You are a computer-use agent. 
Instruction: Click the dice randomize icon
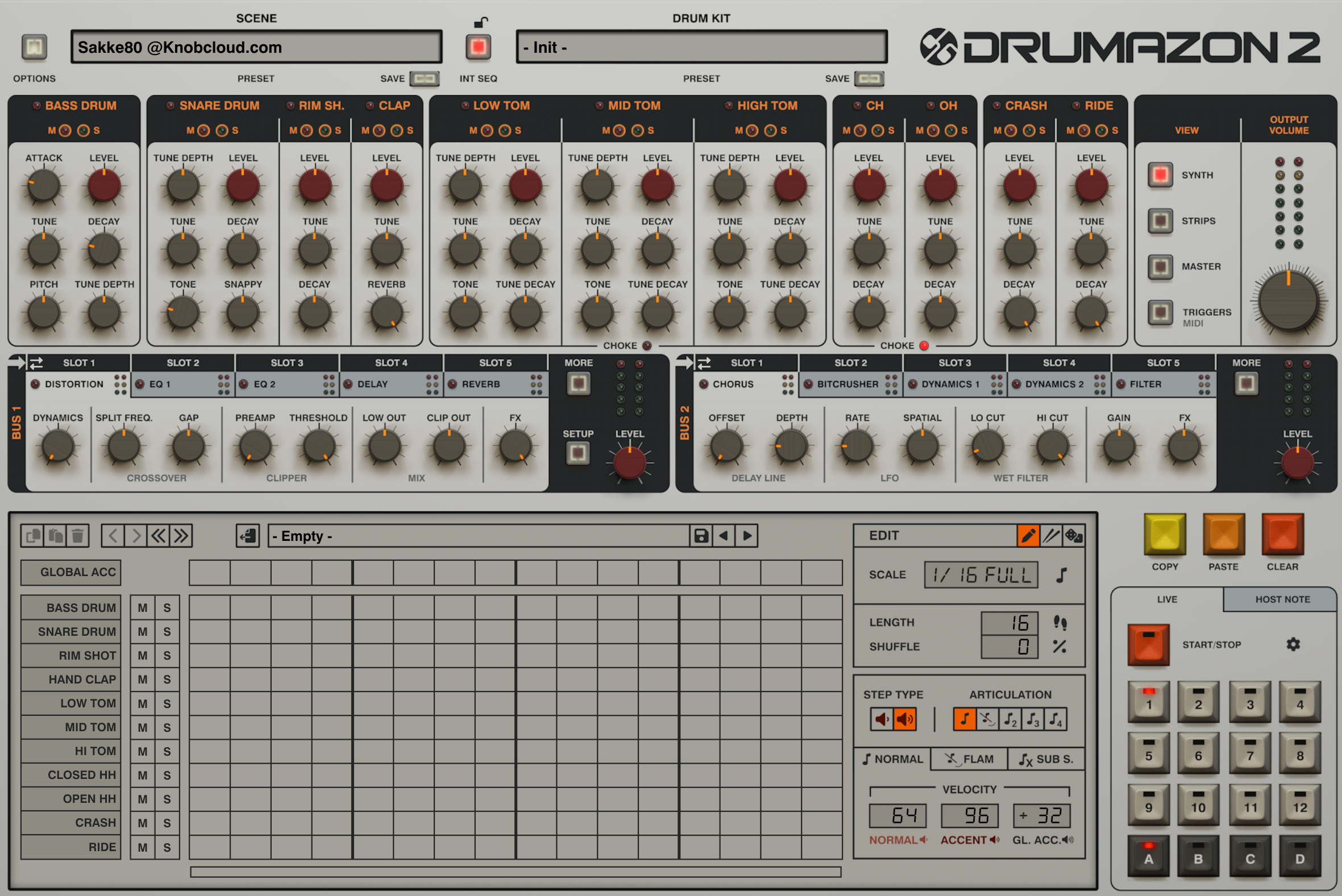coord(1074,535)
